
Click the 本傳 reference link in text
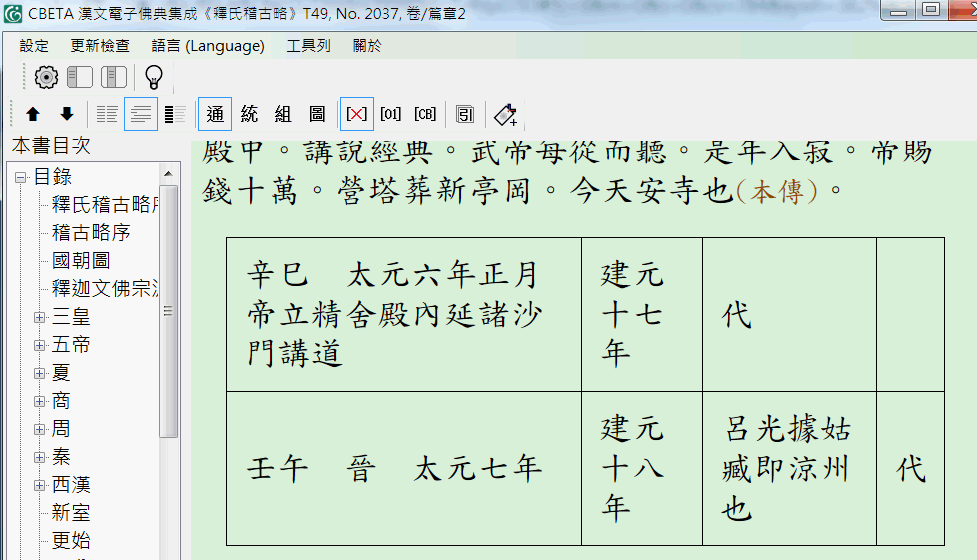click(775, 192)
